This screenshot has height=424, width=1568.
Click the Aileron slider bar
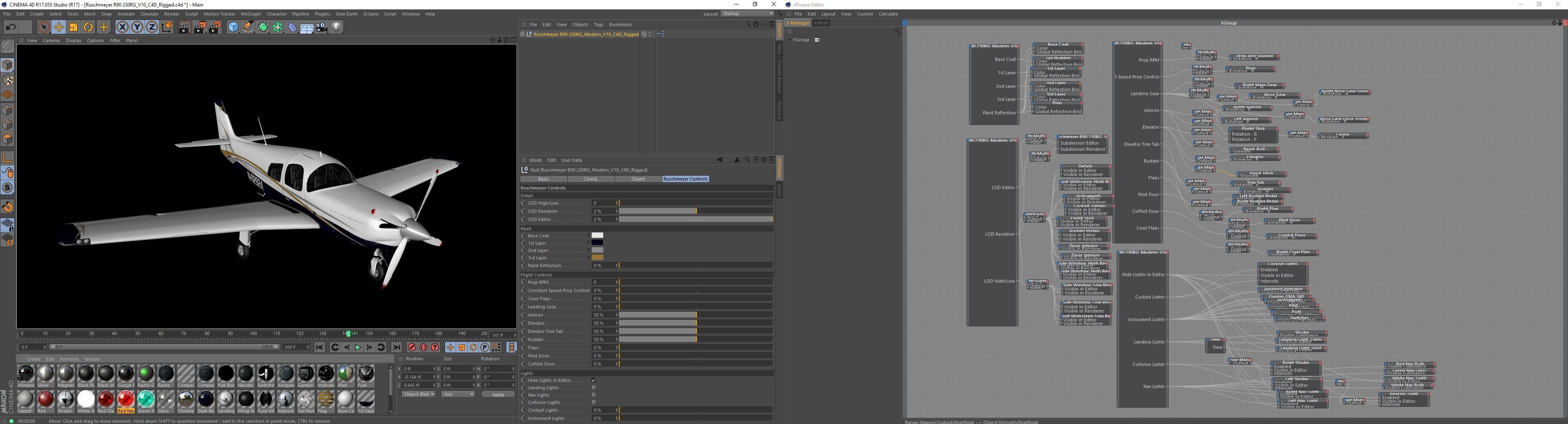click(696, 315)
